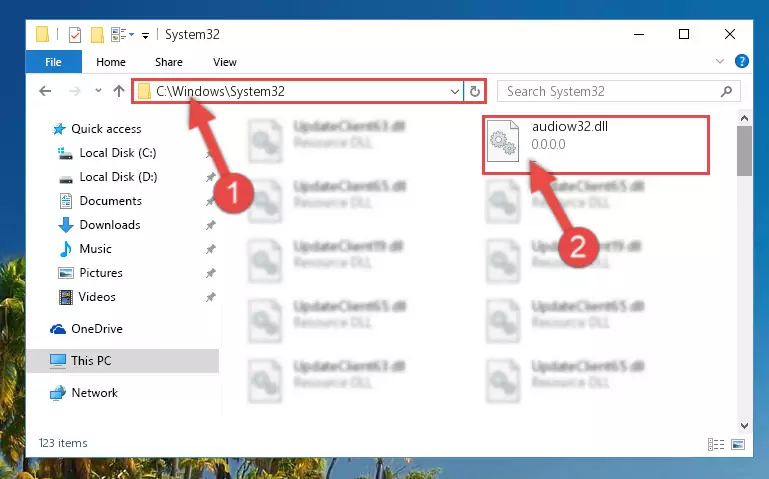769x479 pixels.
Task: Switch to the Home ribbon tab
Action: point(111,62)
